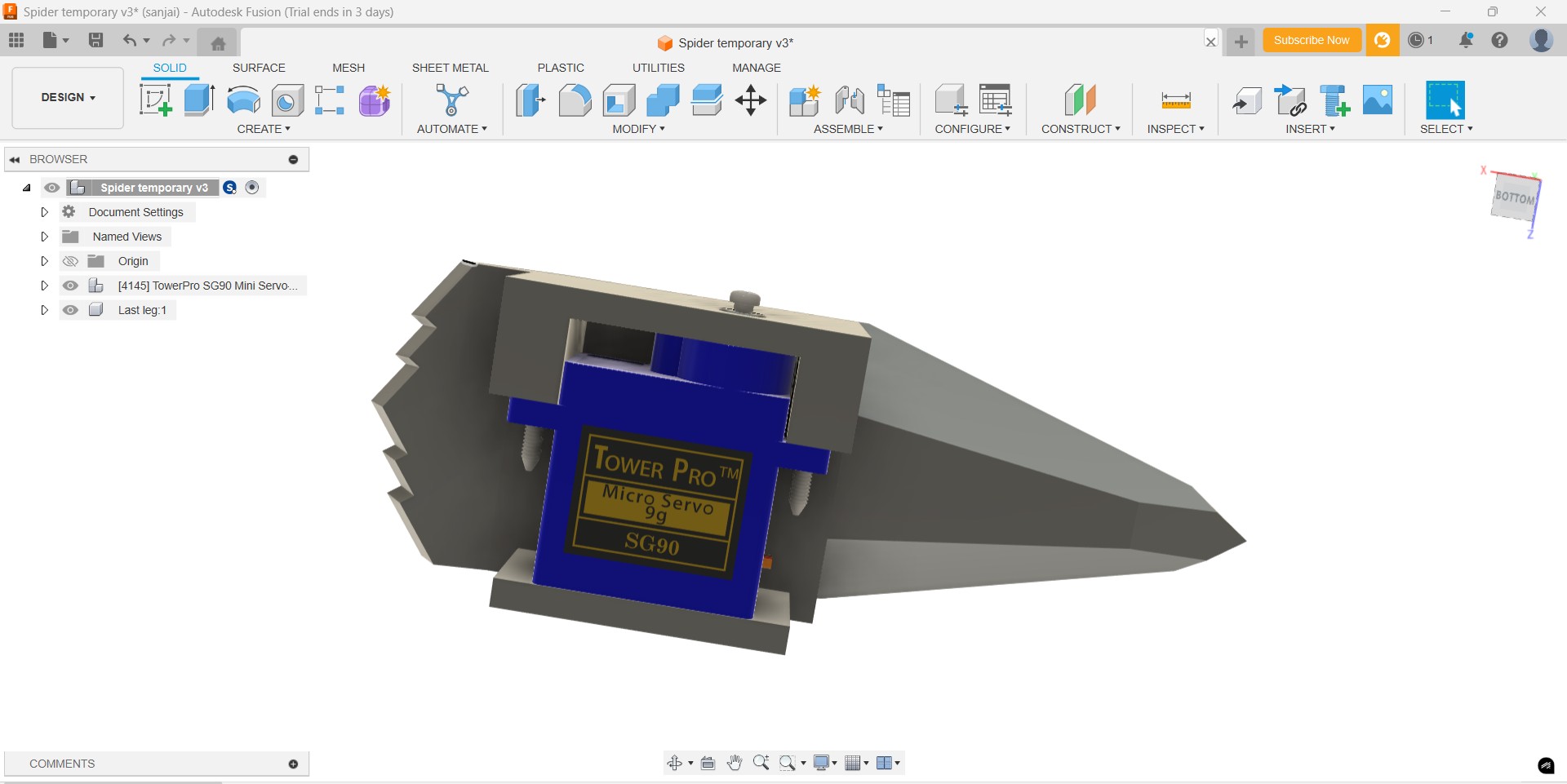Open the DESIGN workspace dropdown
The height and width of the screenshot is (784, 1567).
click(68, 98)
